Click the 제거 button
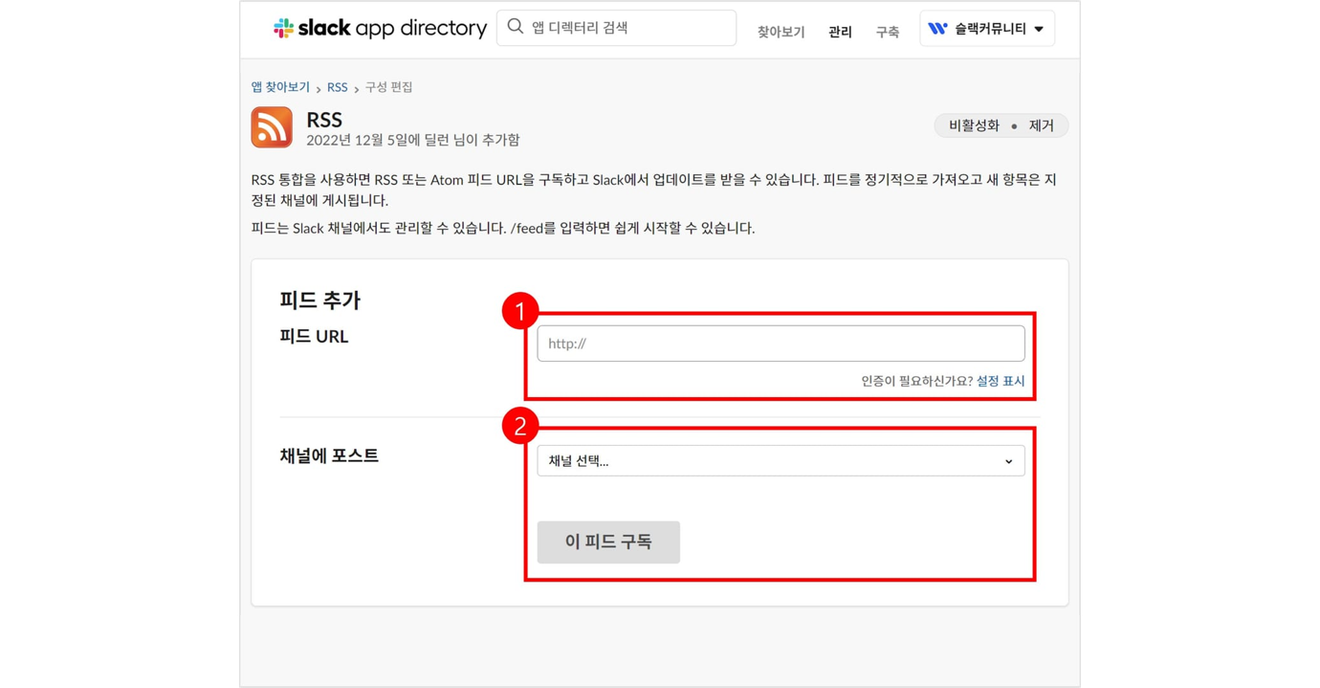 coord(1041,126)
